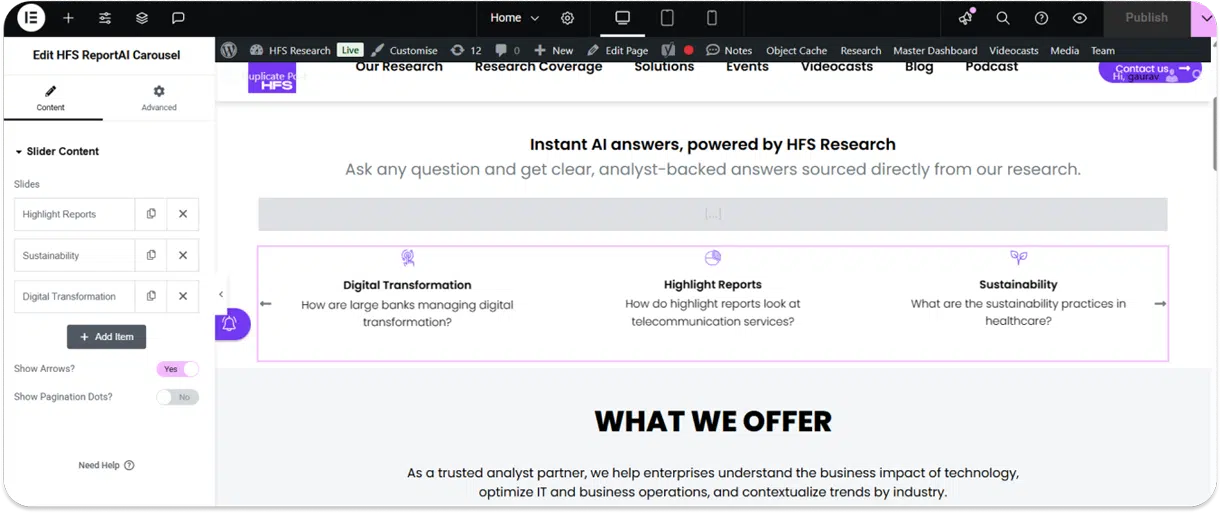Click the Add Item button
Screen dimensions: 1220x513
(x=107, y=337)
